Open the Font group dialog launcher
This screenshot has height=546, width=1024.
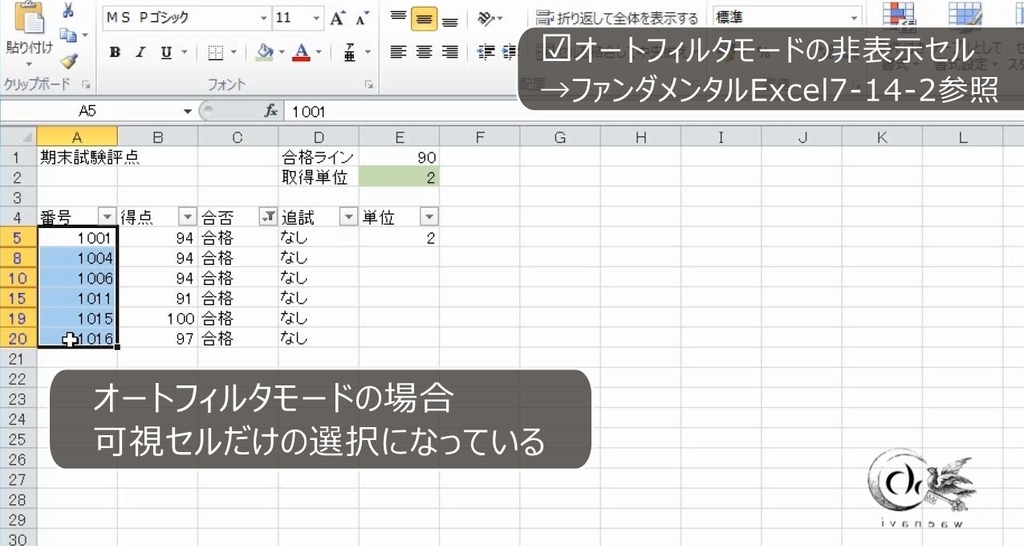369,84
